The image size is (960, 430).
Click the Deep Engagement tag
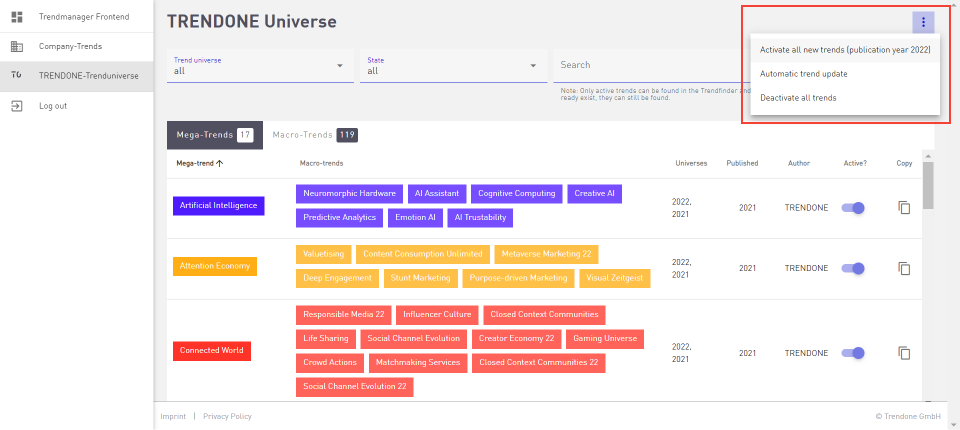(337, 278)
